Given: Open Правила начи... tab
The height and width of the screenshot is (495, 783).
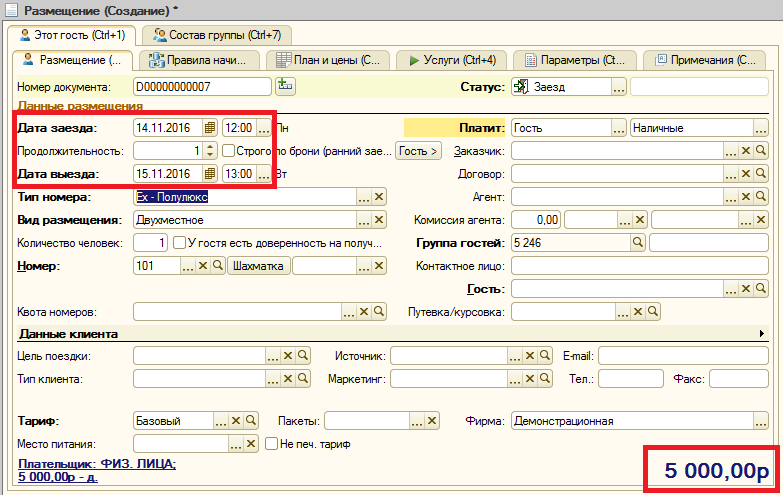Looking at the screenshot, I should [x=199, y=60].
